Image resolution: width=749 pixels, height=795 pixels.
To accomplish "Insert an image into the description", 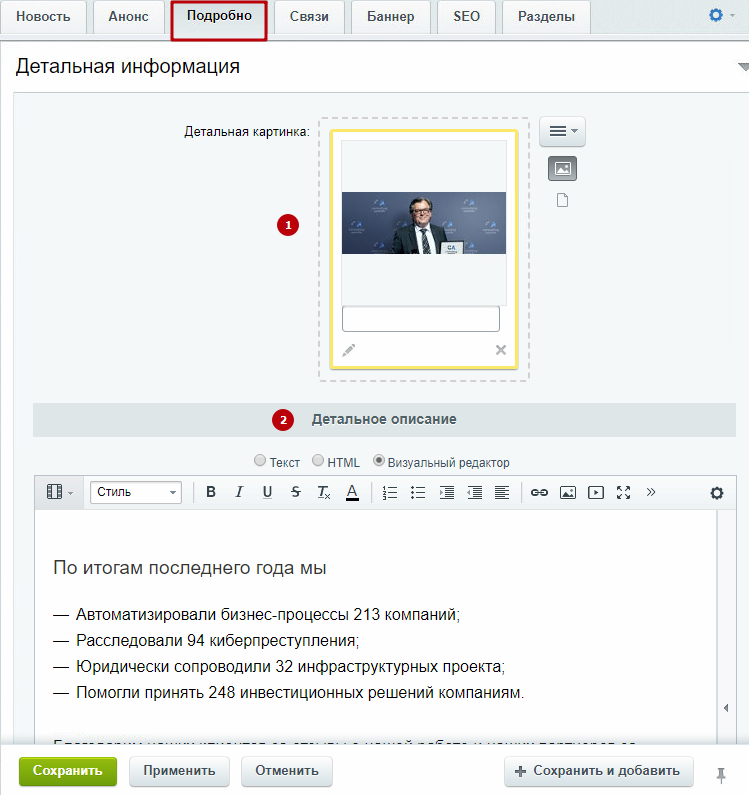I will [x=567, y=492].
